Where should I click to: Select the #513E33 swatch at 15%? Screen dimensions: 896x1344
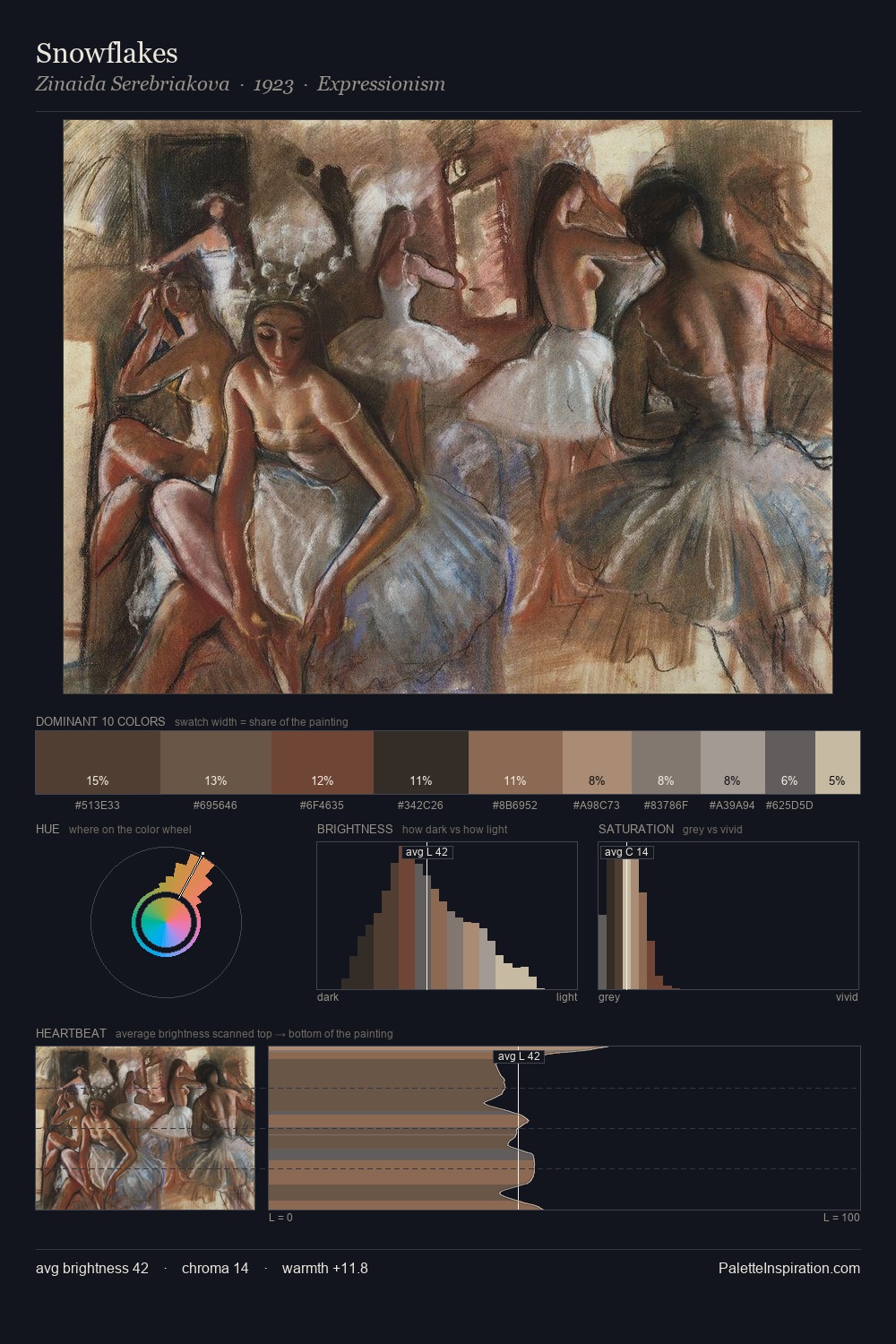98,762
